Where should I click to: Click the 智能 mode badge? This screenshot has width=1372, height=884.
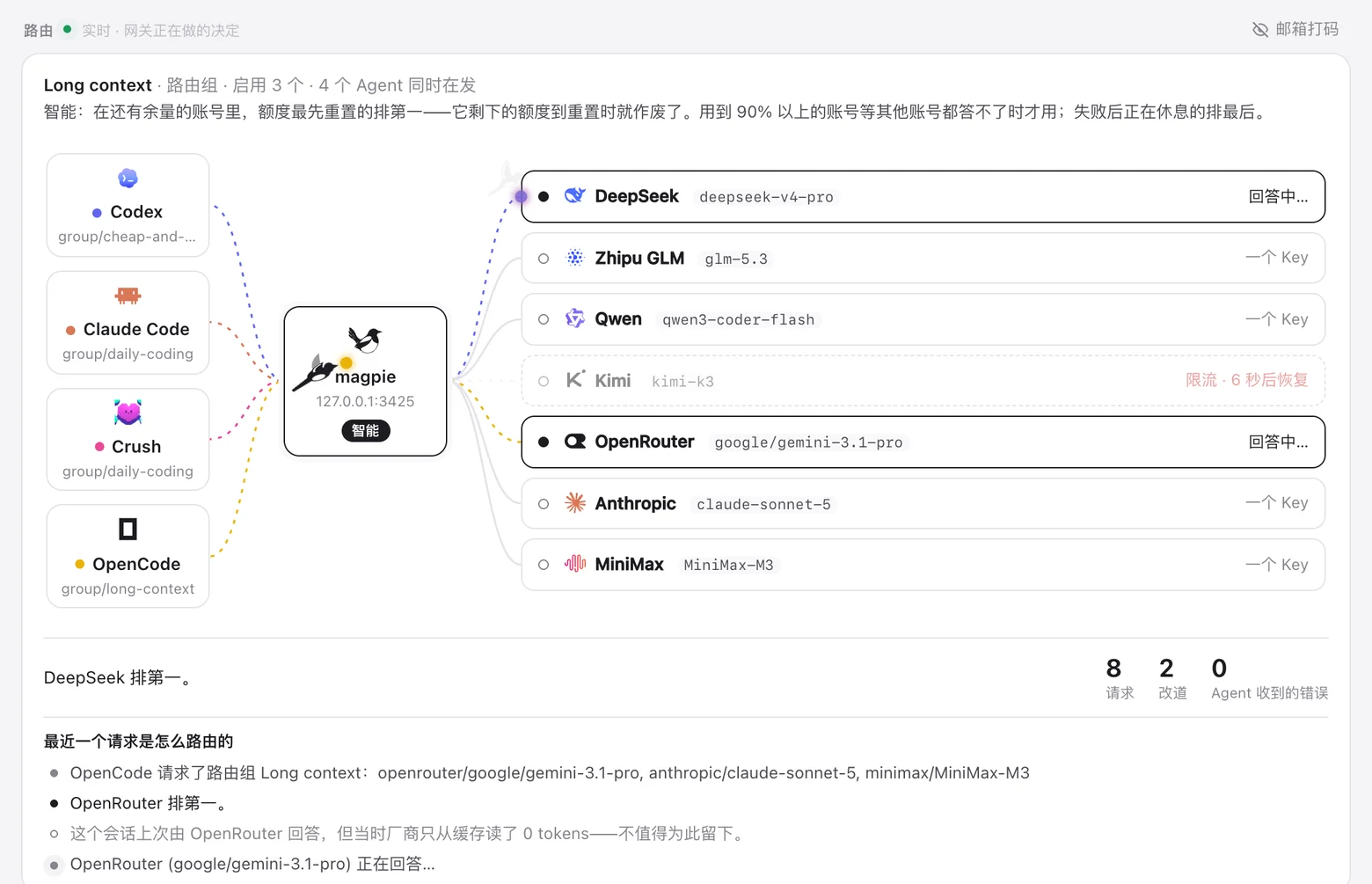[x=365, y=431]
